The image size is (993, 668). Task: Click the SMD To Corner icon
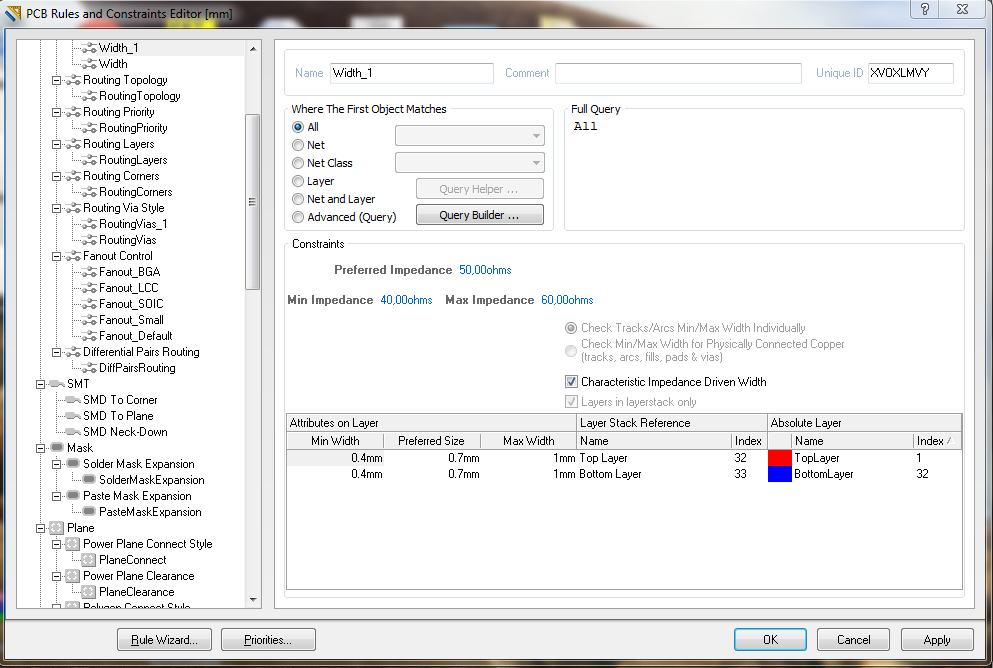click(73, 400)
